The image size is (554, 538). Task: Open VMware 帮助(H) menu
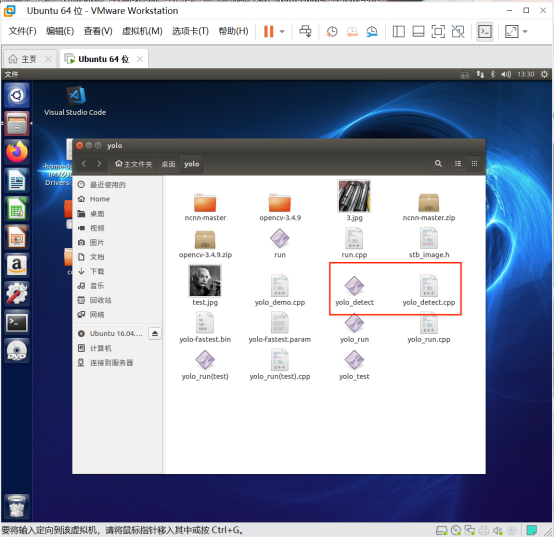[x=233, y=31]
